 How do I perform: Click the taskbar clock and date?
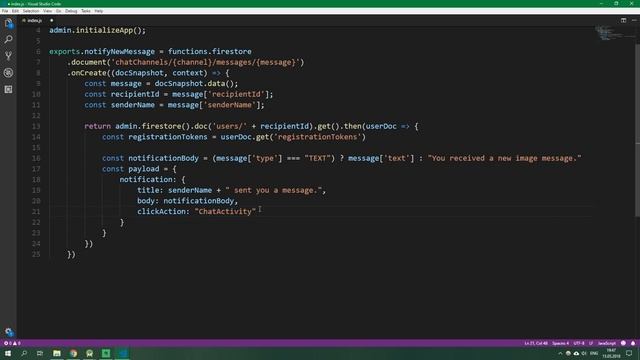tap(611, 353)
